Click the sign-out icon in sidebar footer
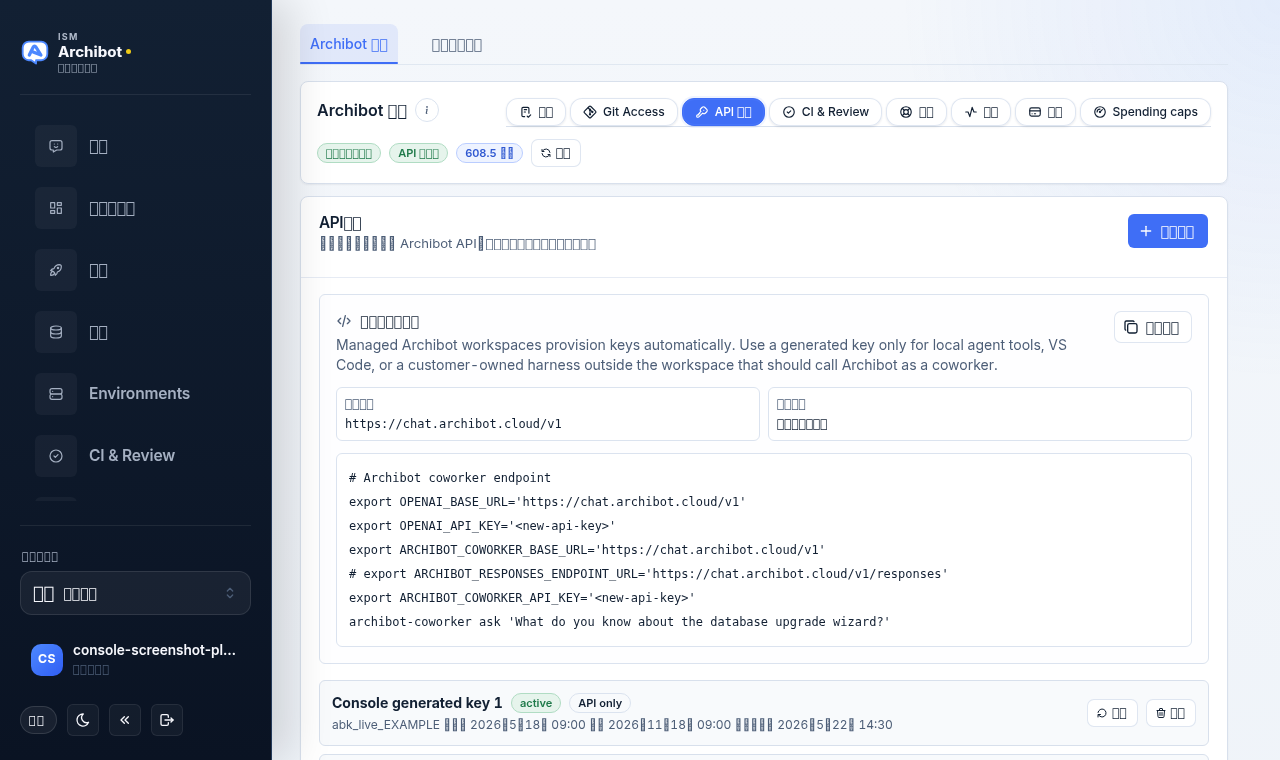This screenshot has height=760, width=1280. tap(167, 720)
